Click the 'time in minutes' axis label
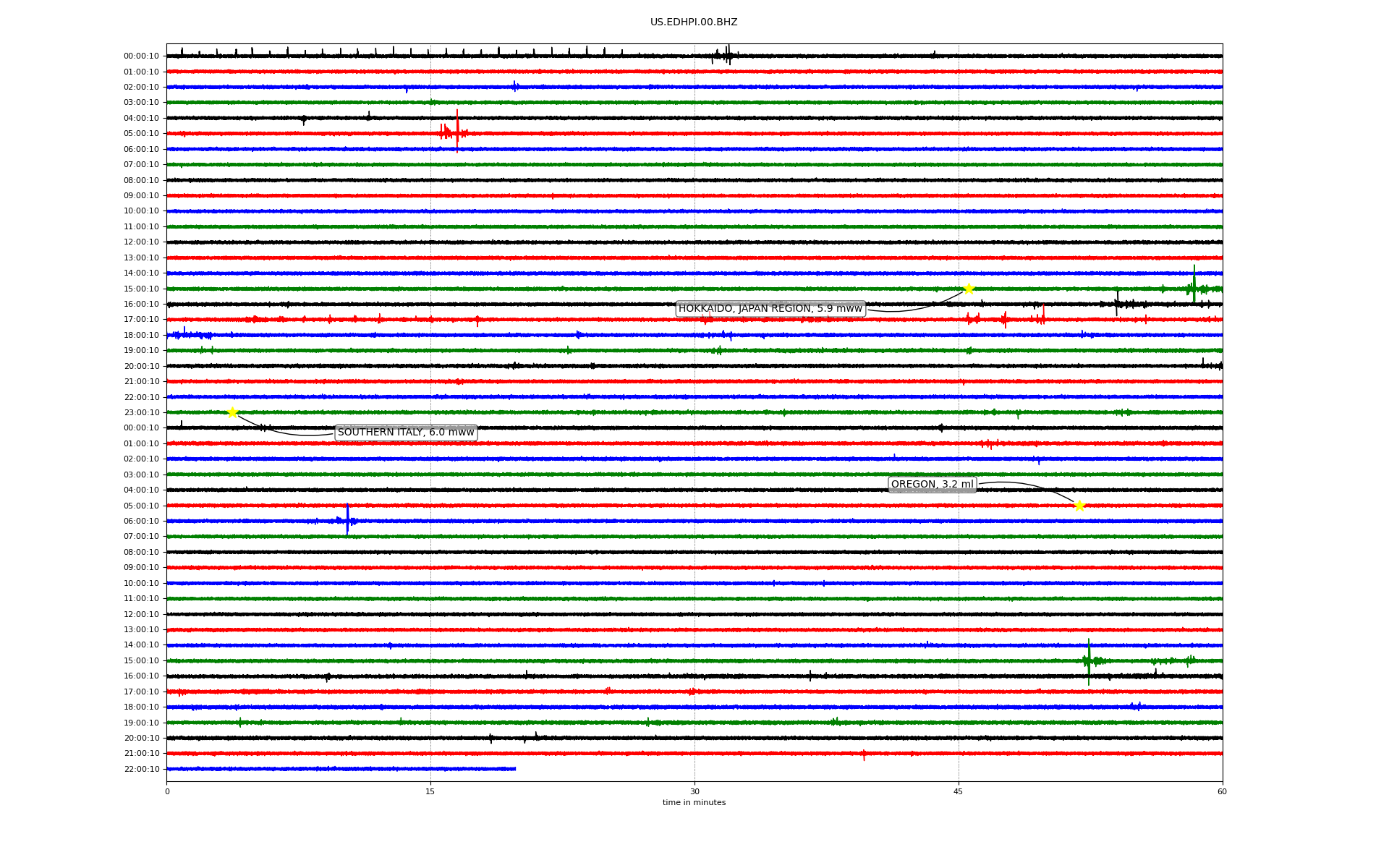1389x868 pixels. pyautogui.click(x=694, y=802)
